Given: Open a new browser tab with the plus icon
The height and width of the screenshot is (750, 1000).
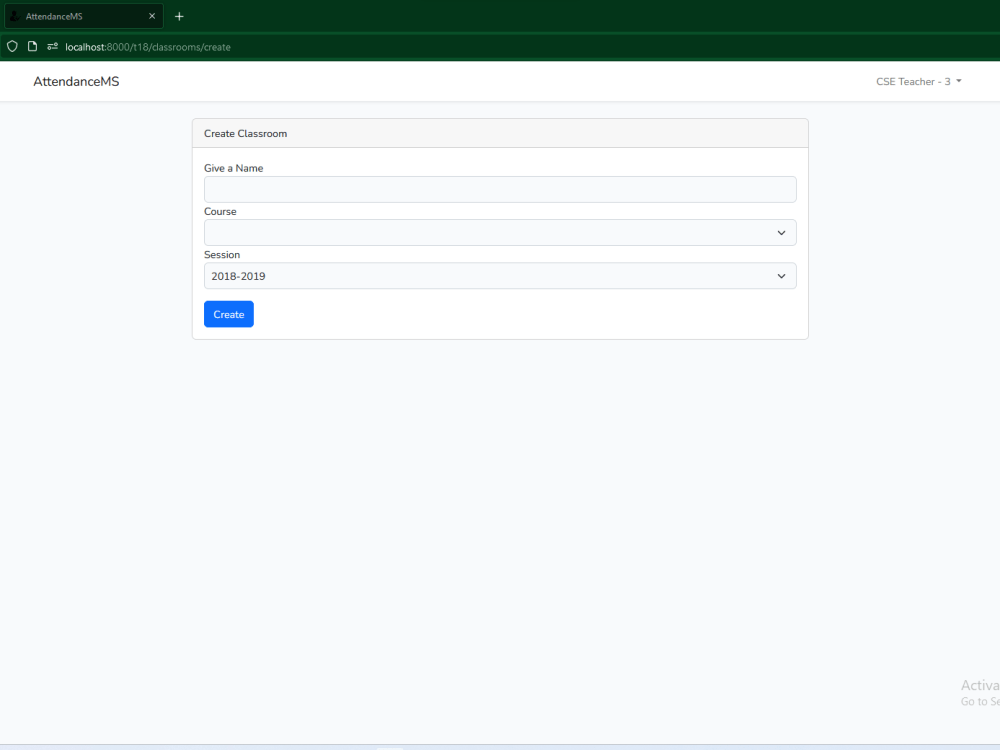Looking at the screenshot, I should (x=179, y=16).
